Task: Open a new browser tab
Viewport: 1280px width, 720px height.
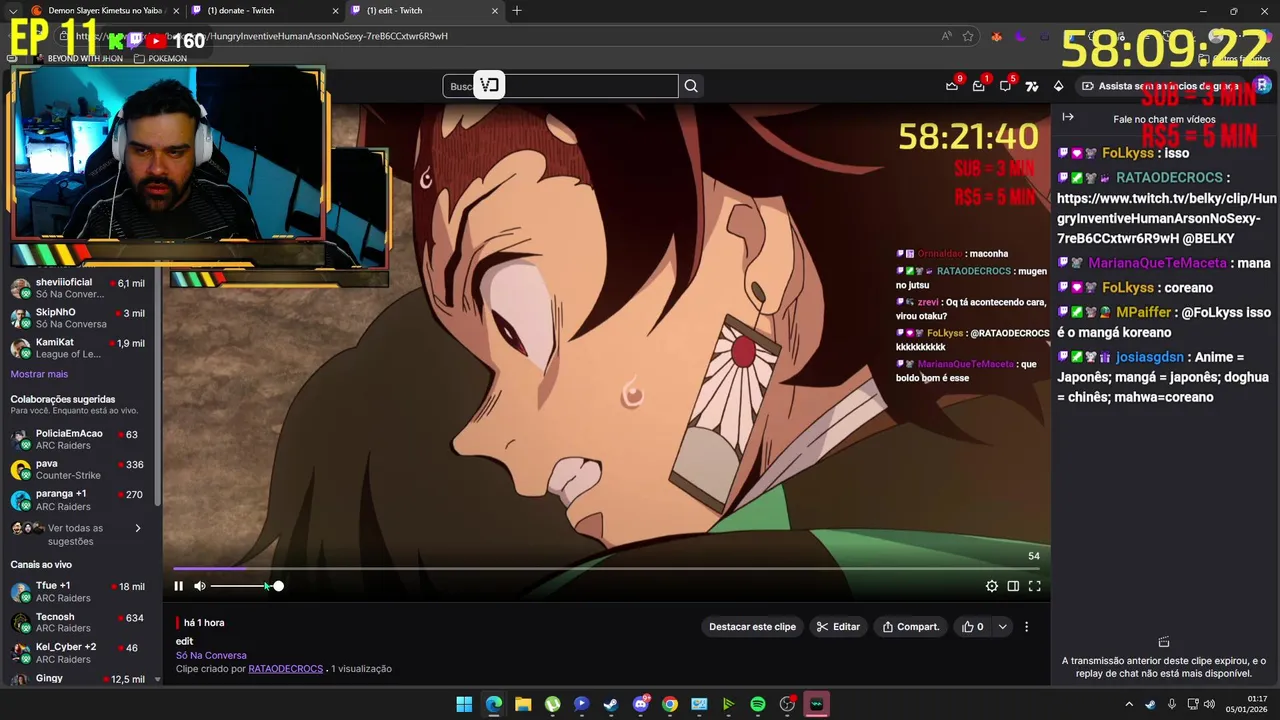Action: pos(517,11)
